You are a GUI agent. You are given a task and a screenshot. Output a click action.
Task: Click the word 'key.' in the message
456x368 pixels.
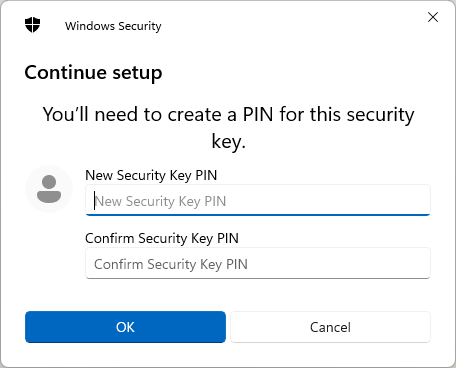(x=229, y=142)
